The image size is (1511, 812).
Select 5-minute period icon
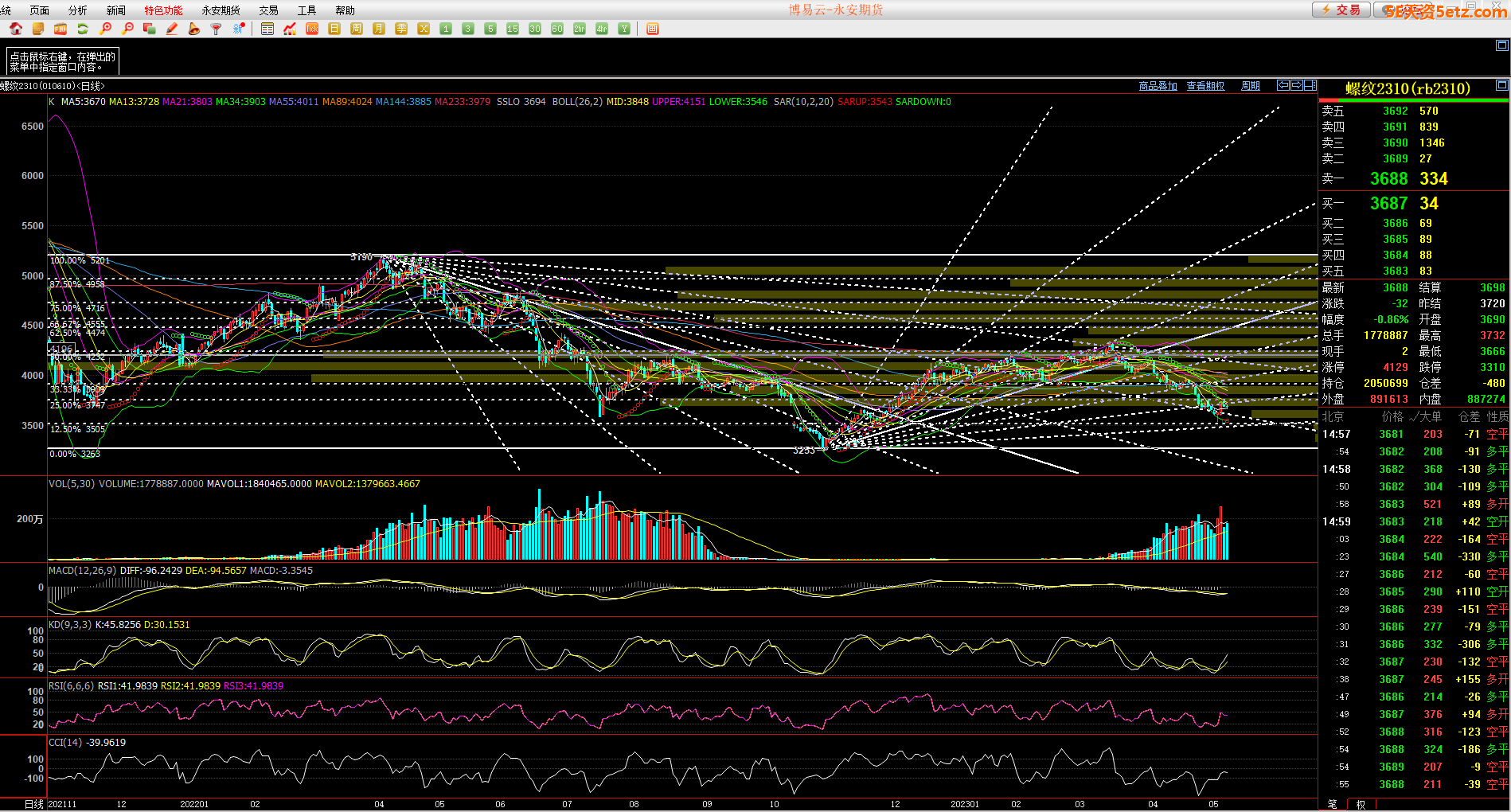(490, 29)
